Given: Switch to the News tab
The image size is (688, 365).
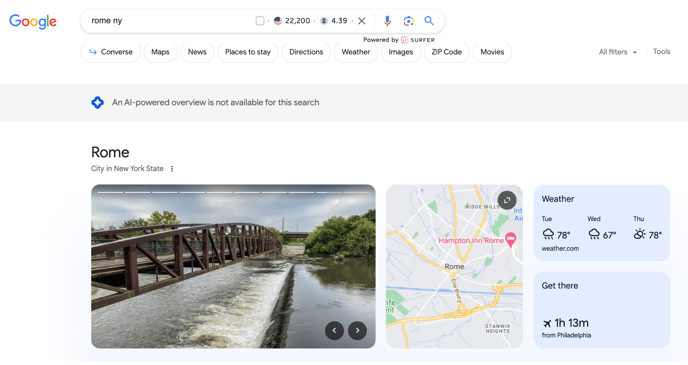Looking at the screenshot, I should click(197, 52).
